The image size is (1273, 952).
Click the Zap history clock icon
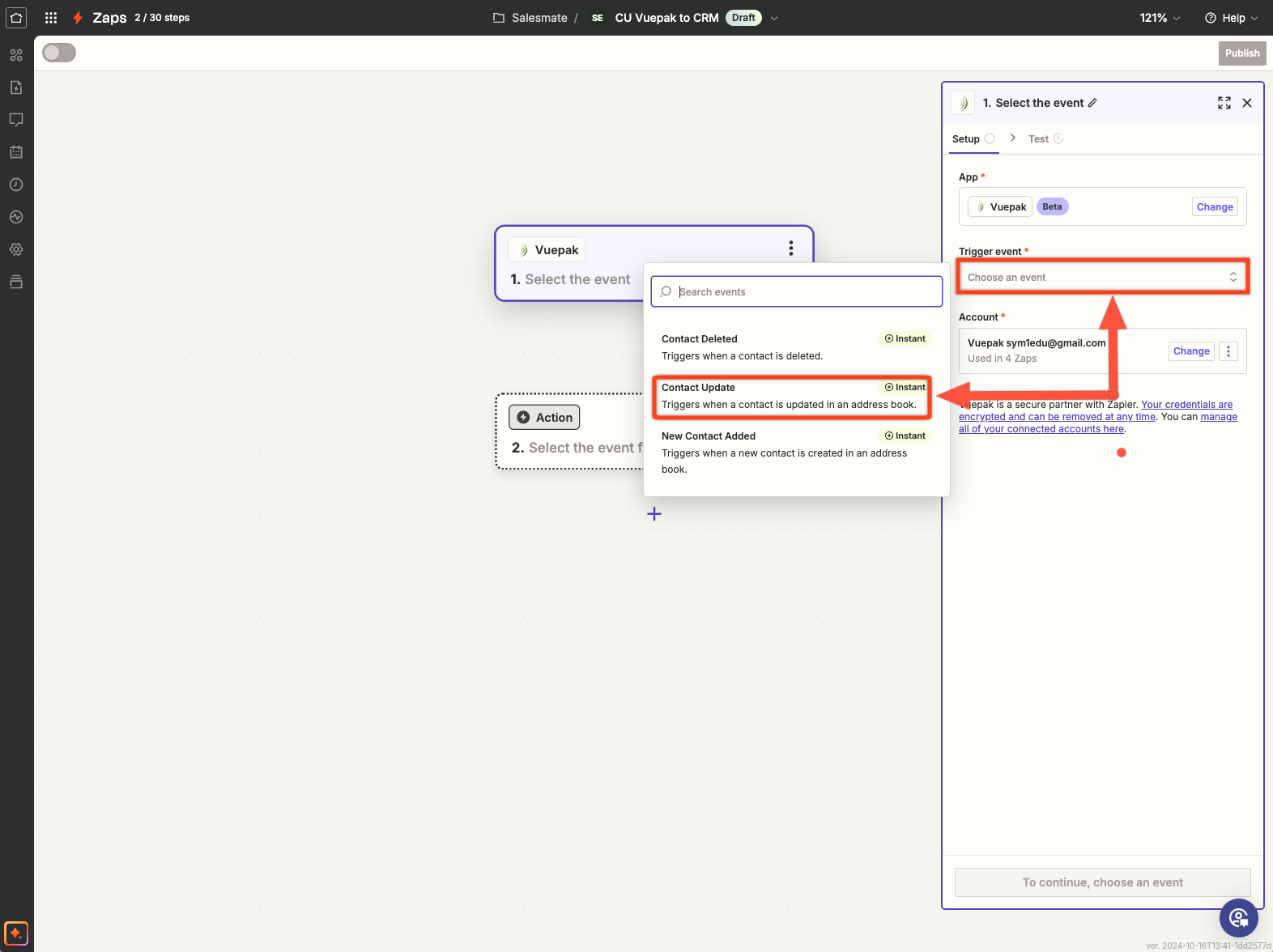pos(16,185)
